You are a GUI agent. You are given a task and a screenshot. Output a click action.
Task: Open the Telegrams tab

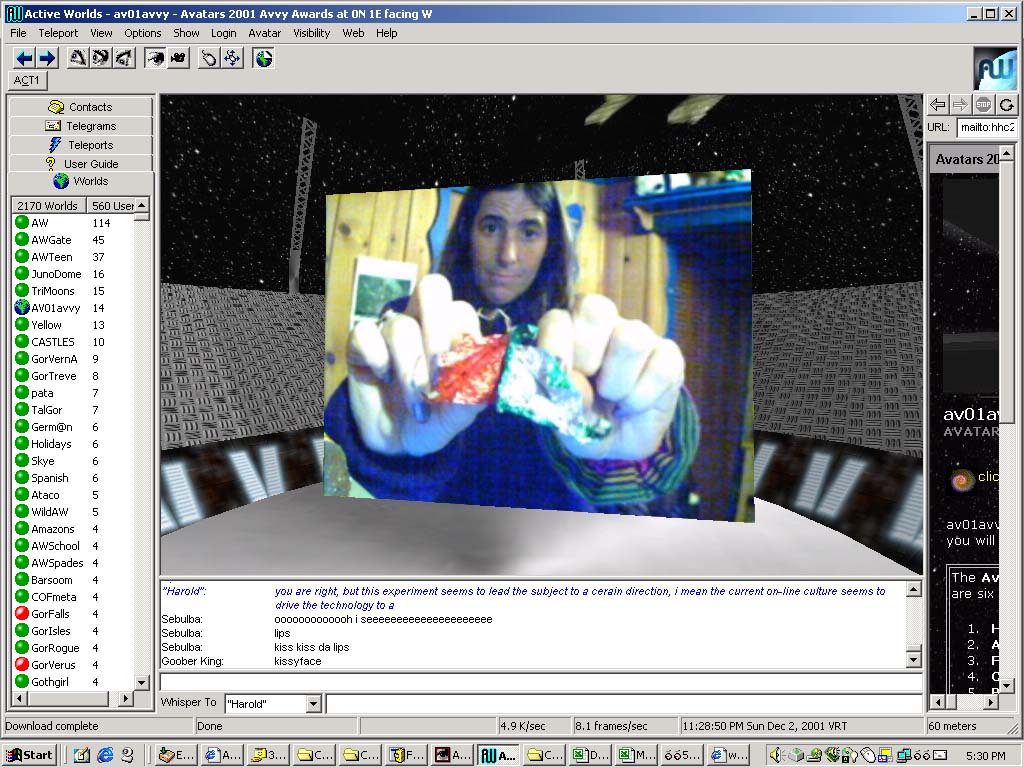click(x=81, y=126)
